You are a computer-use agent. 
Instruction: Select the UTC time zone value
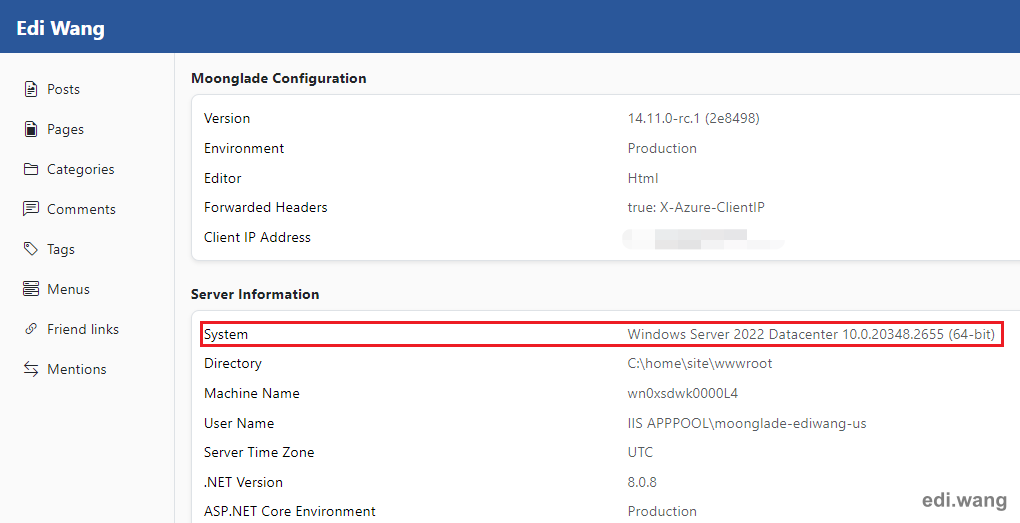point(640,453)
